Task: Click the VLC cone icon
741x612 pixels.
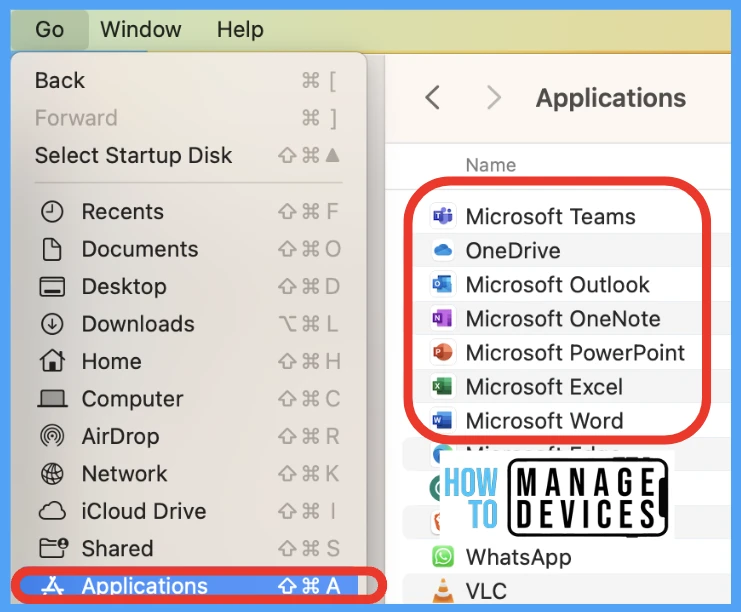Action: pos(443,591)
